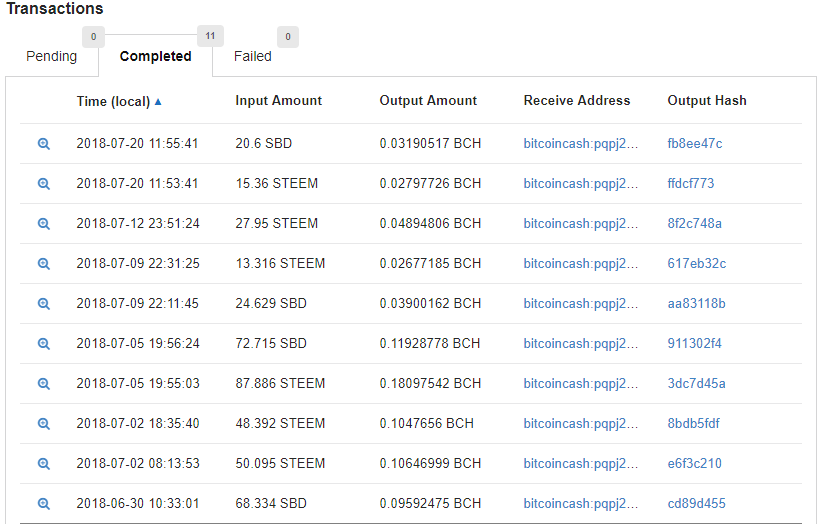Sort by Time (local) column header
Viewport: 823px width, 524px height.
(113, 101)
